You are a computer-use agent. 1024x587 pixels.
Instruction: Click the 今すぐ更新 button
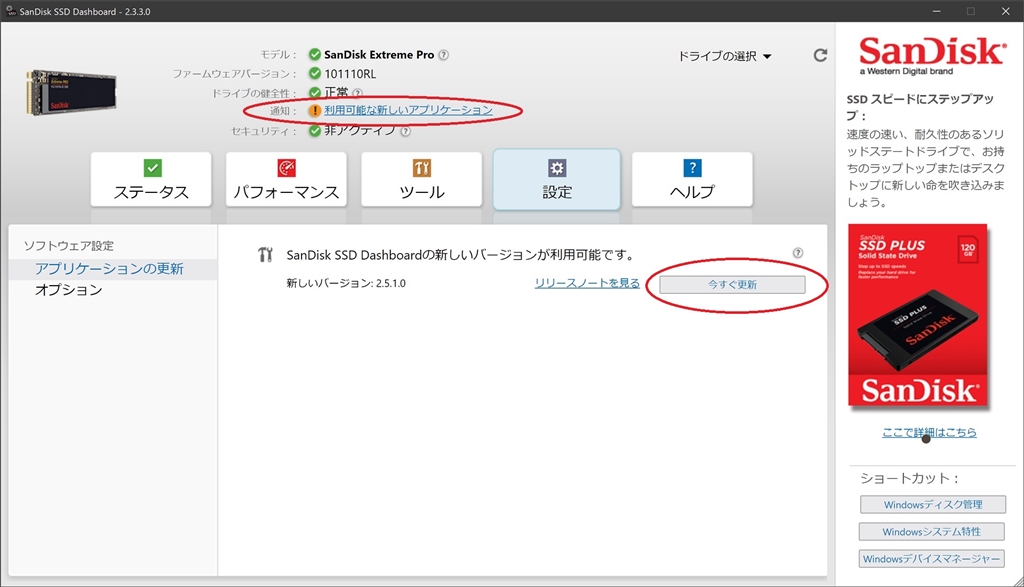tap(732, 285)
